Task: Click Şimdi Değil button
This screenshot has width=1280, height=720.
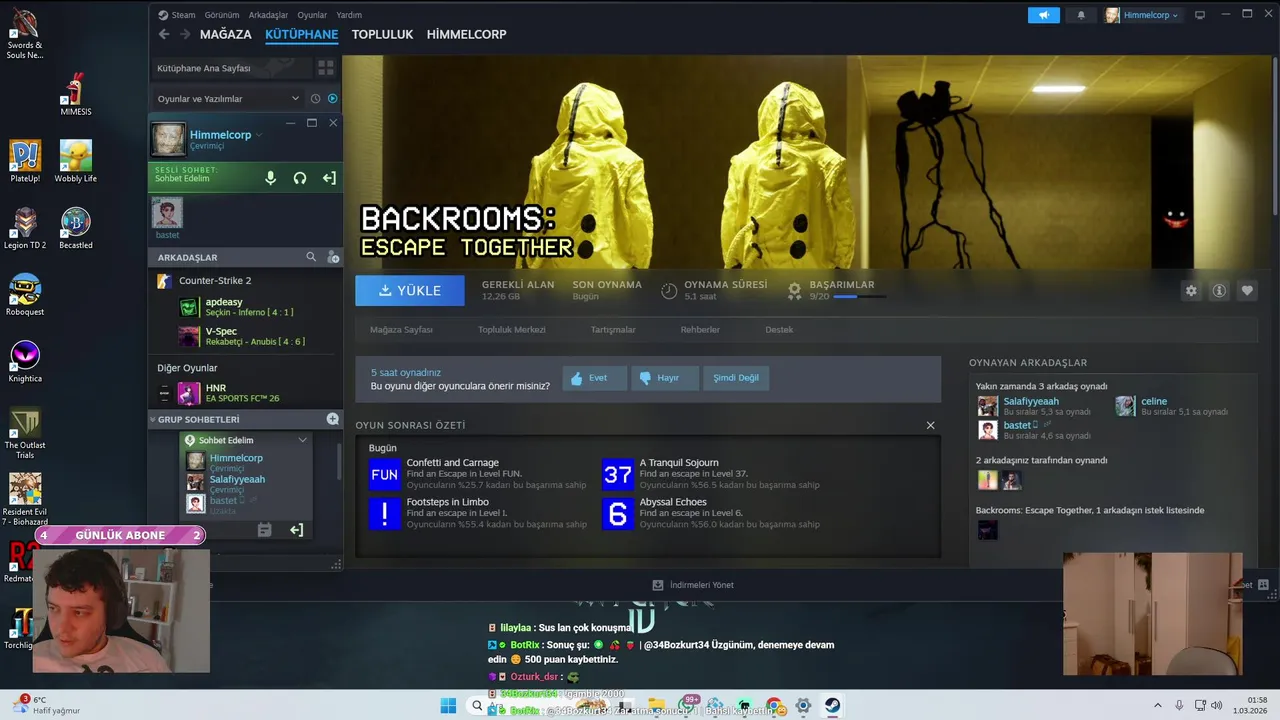Action: point(736,378)
